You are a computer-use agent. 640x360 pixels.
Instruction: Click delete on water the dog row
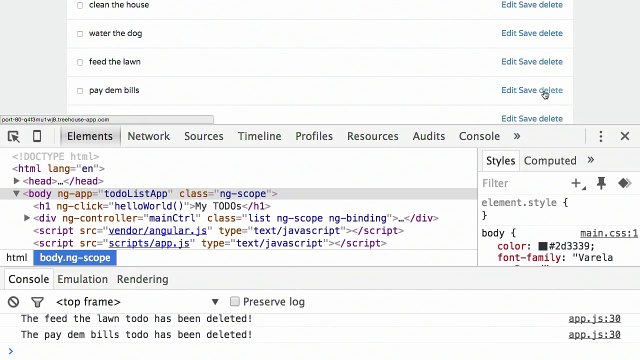[551, 33]
